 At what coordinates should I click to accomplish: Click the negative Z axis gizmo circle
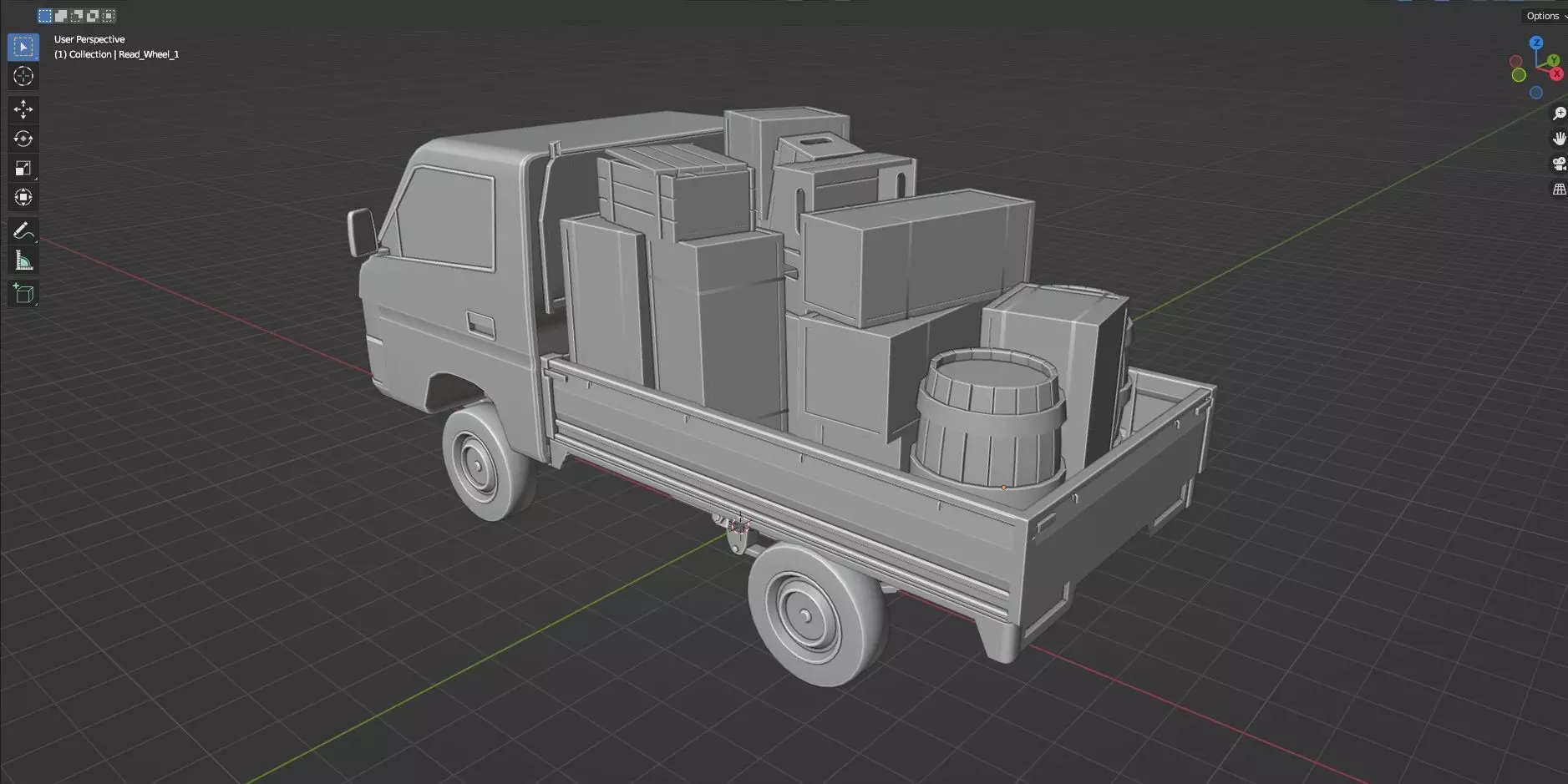(x=1536, y=93)
